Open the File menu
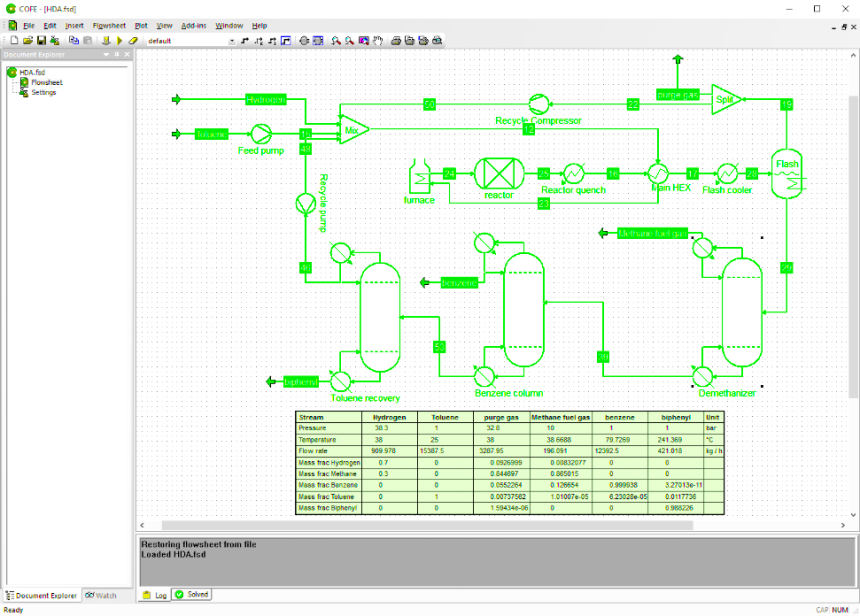Viewport: 860px width, 616px height. click(29, 26)
